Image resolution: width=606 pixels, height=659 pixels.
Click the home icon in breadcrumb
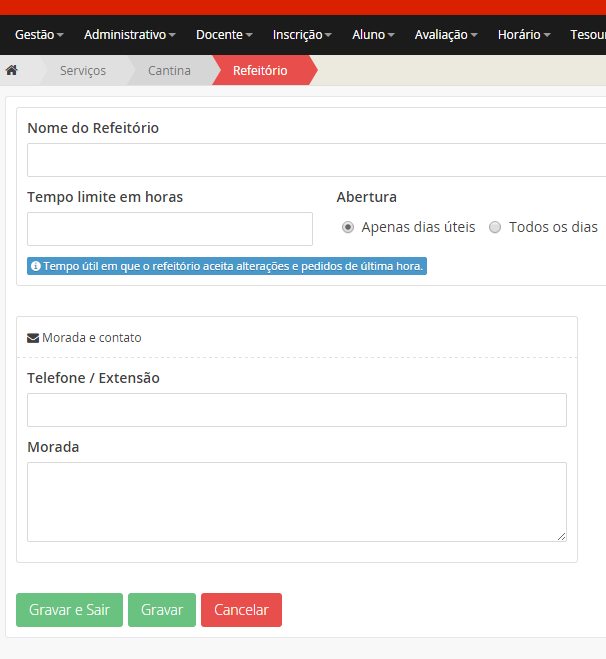[x=12, y=70]
